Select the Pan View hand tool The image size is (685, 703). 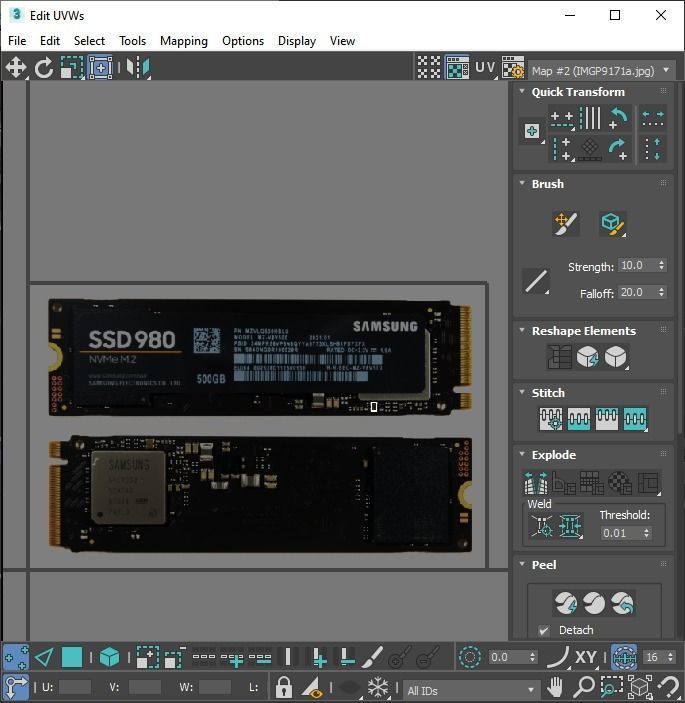coord(555,686)
